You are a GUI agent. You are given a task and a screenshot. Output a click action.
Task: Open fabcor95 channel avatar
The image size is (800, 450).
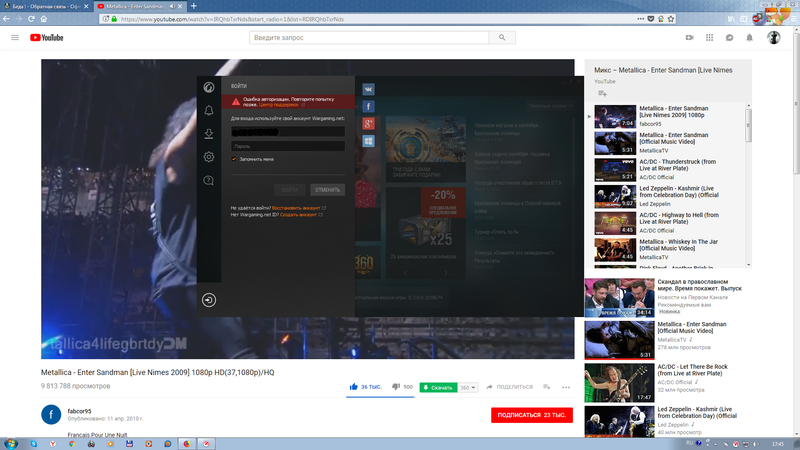51,414
